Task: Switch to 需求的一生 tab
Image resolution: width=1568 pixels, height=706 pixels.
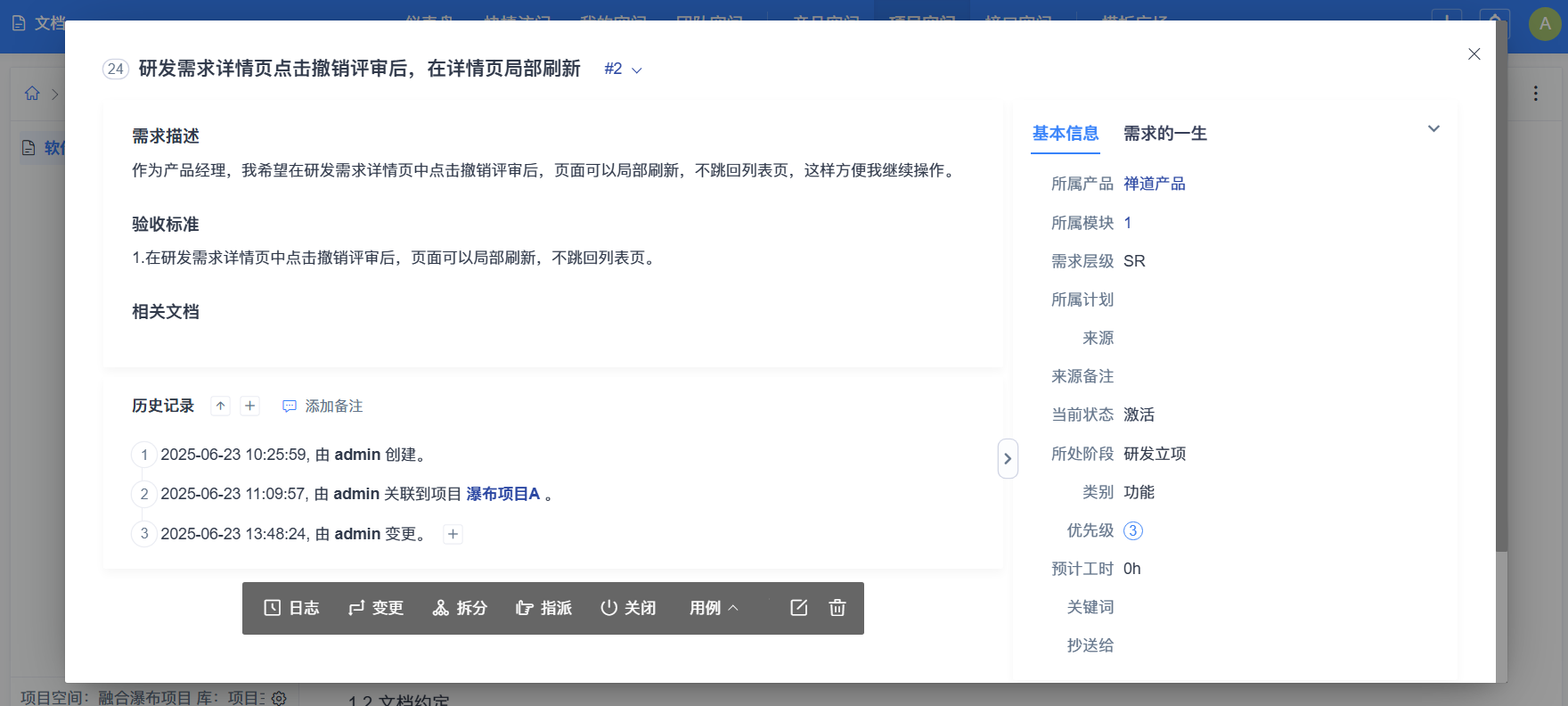Action: (x=1164, y=134)
